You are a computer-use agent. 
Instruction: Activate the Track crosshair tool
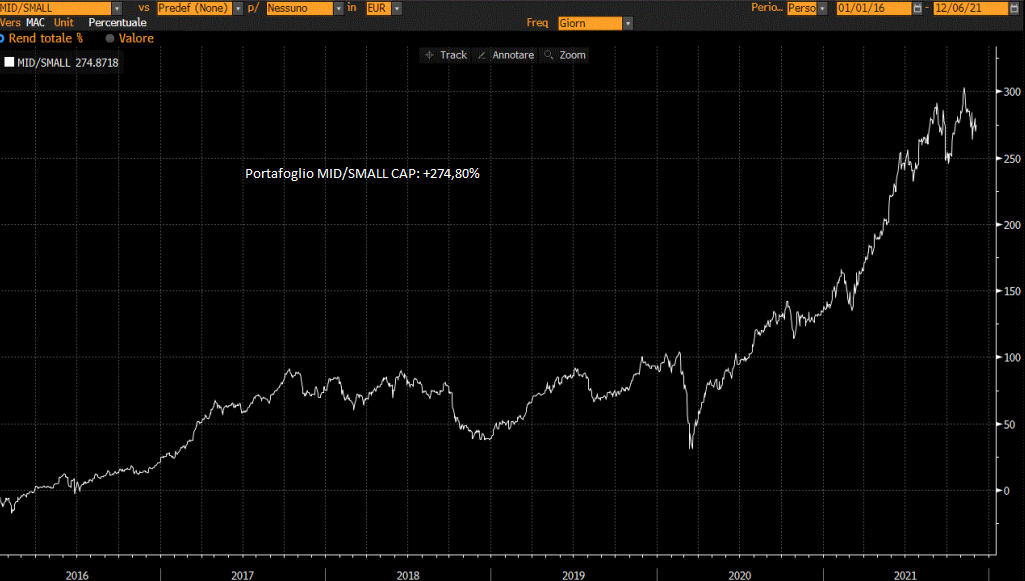(446, 55)
